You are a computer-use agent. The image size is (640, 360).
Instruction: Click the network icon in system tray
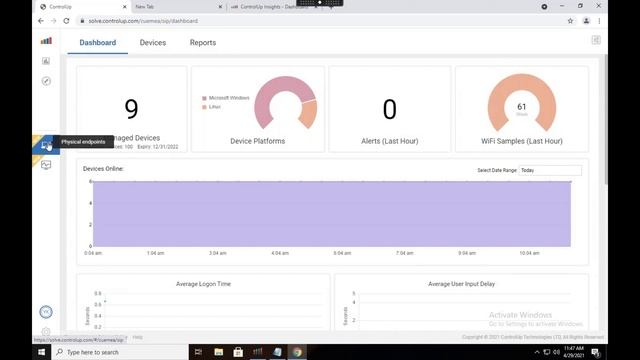[547, 352]
